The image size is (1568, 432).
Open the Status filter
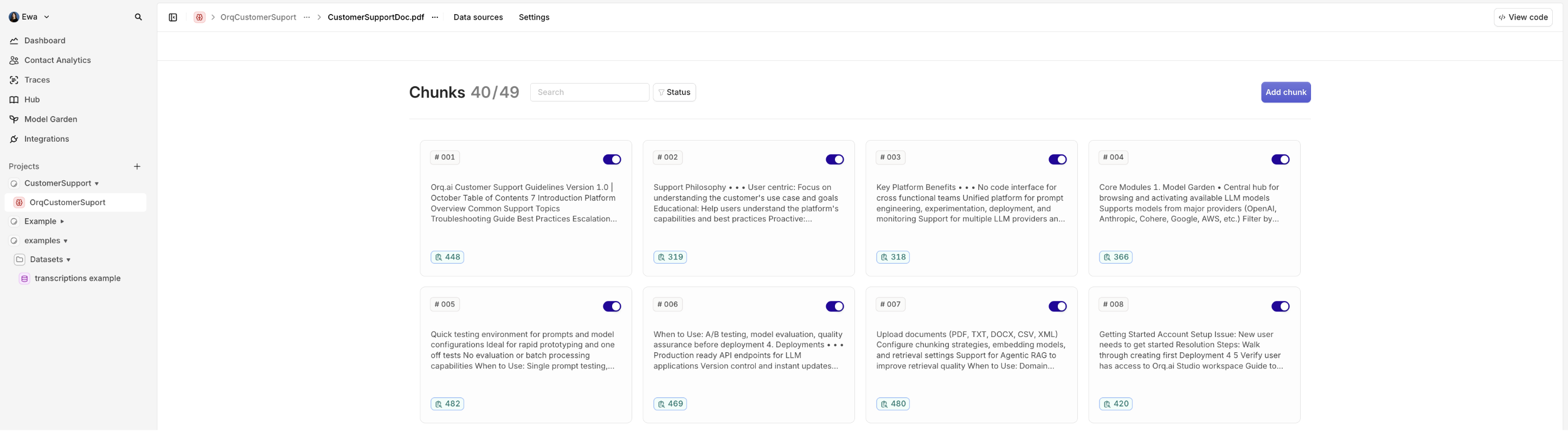(x=674, y=93)
